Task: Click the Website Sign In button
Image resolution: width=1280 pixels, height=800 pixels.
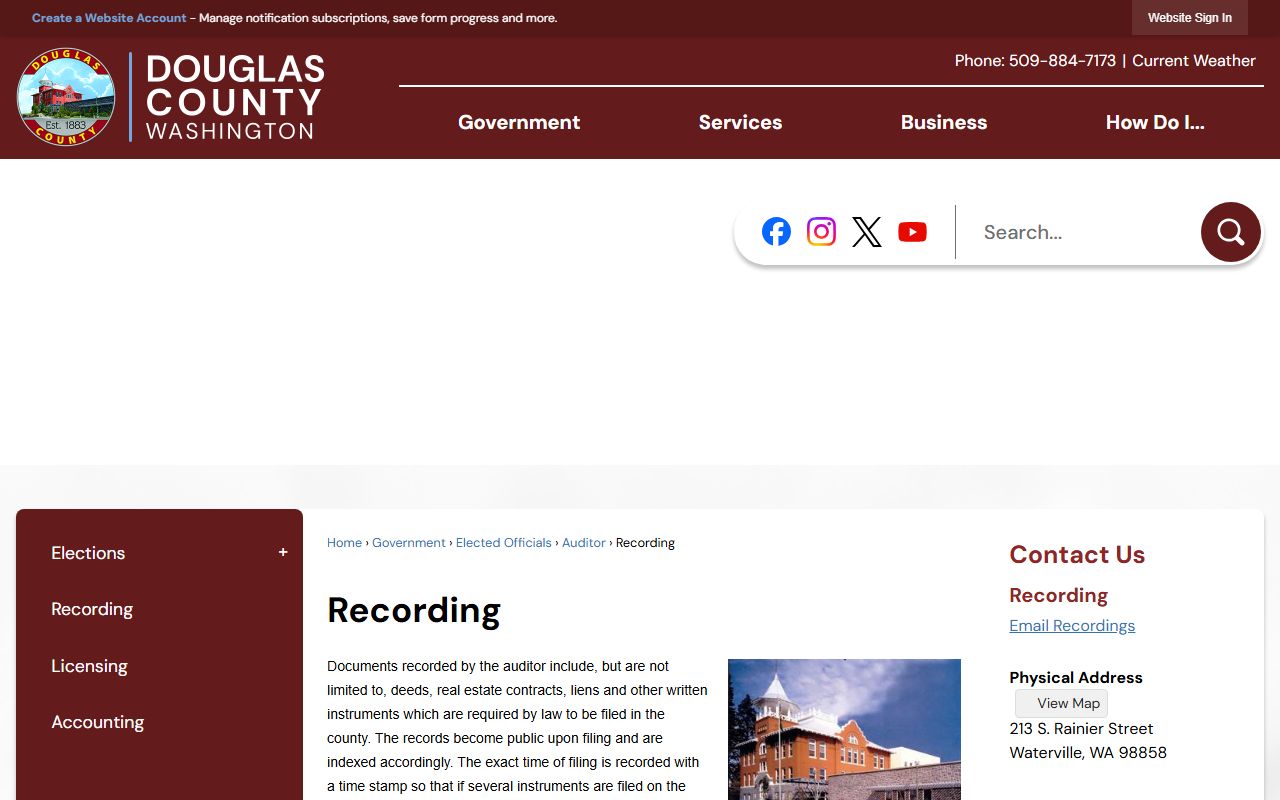Action: point(1190,18)
